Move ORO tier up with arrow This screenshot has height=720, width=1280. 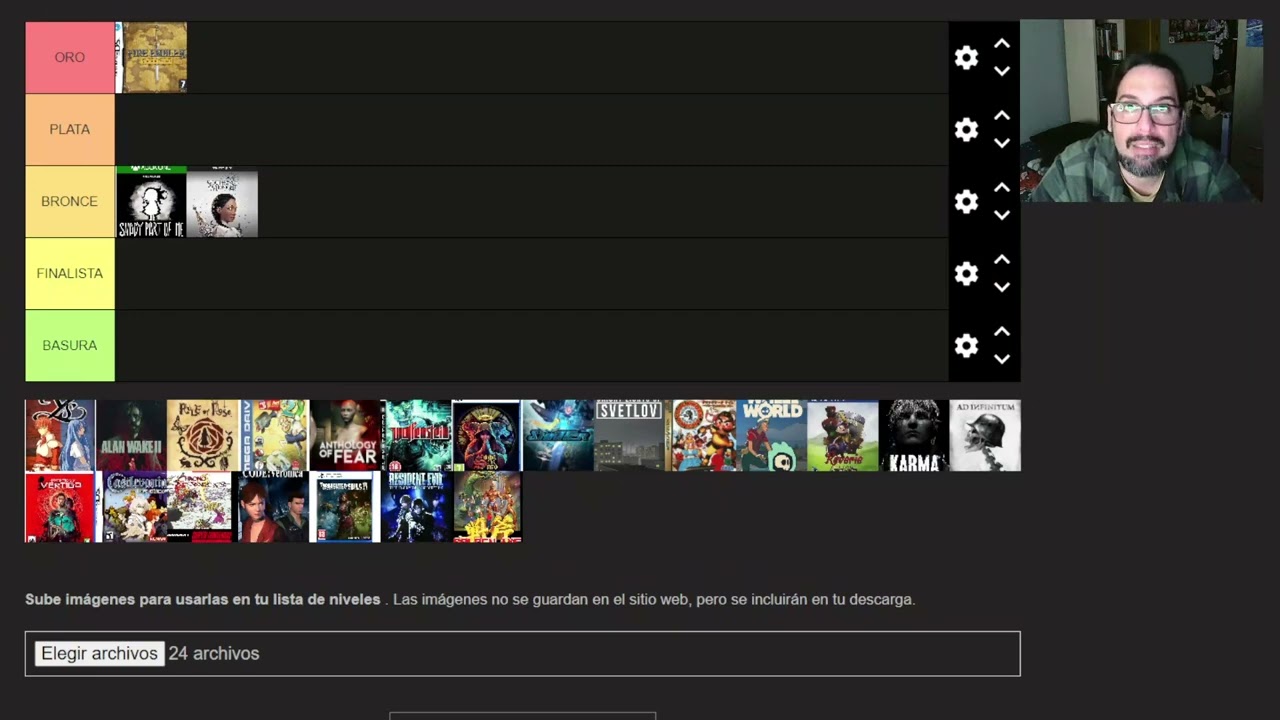coord(1001,44)
